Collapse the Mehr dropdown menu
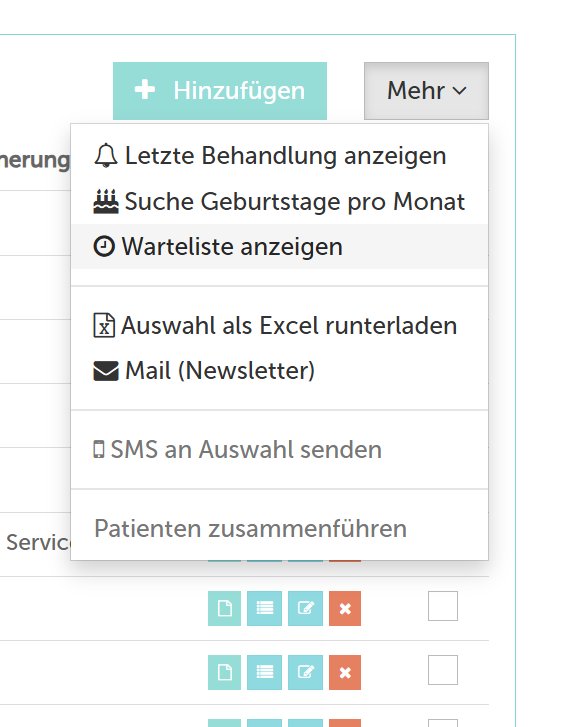The width and height of the screenshot is (563, 727). [x=426, y=91]
